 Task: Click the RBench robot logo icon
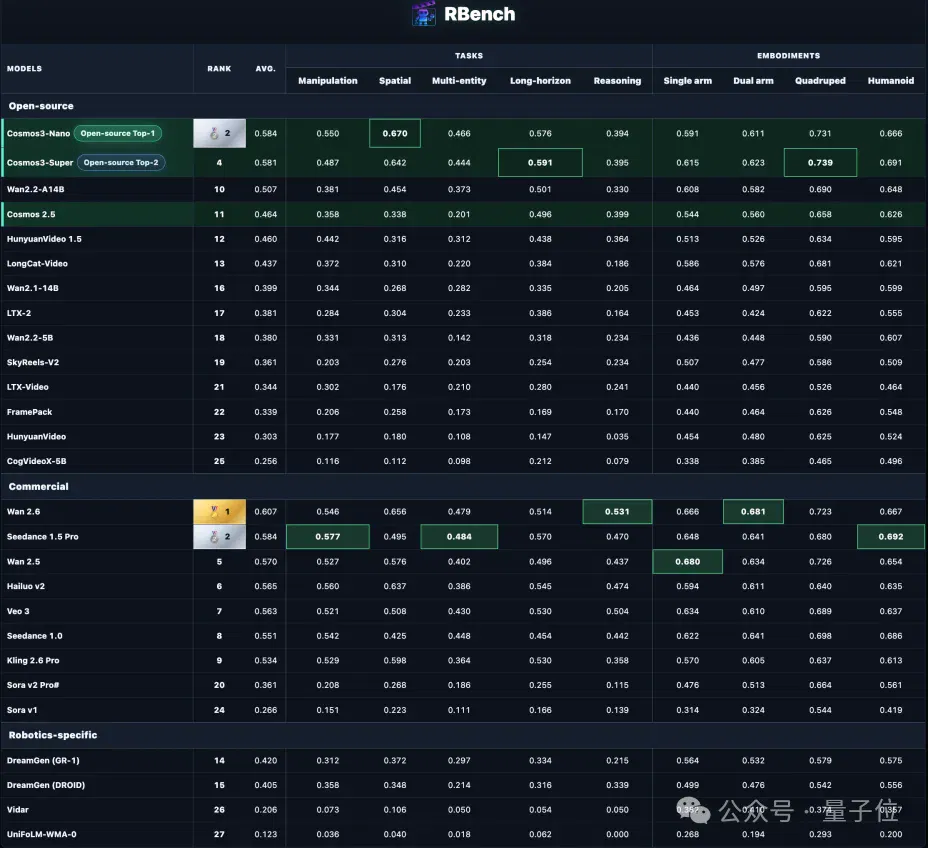point(424,14)
